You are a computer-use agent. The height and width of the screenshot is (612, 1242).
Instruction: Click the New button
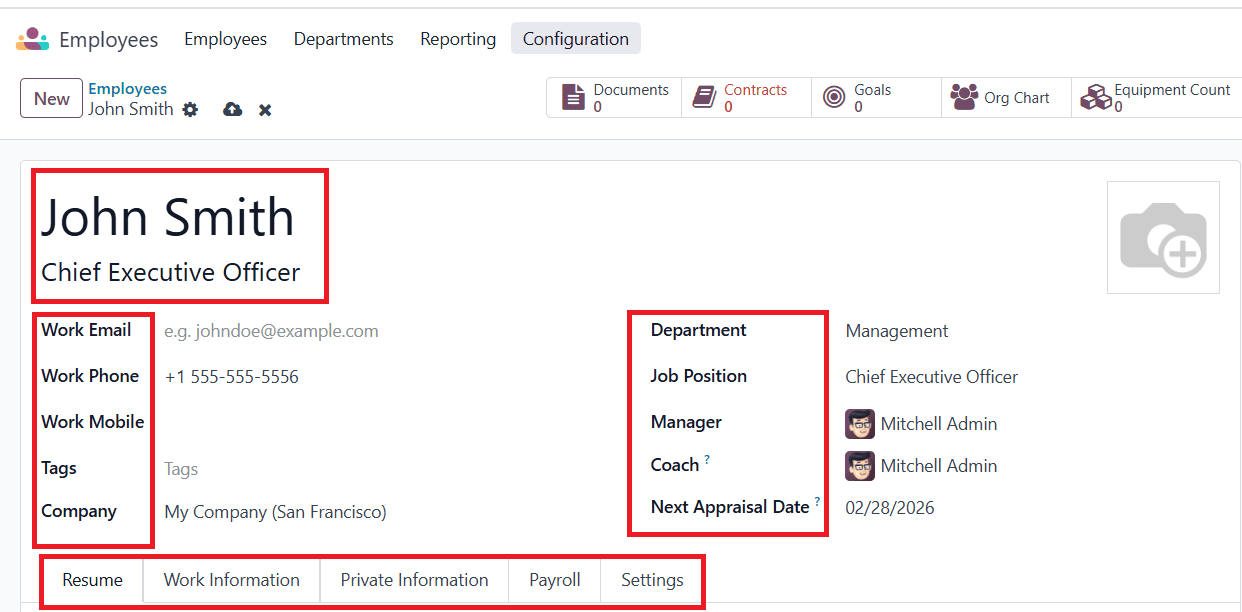pos(51,99)
